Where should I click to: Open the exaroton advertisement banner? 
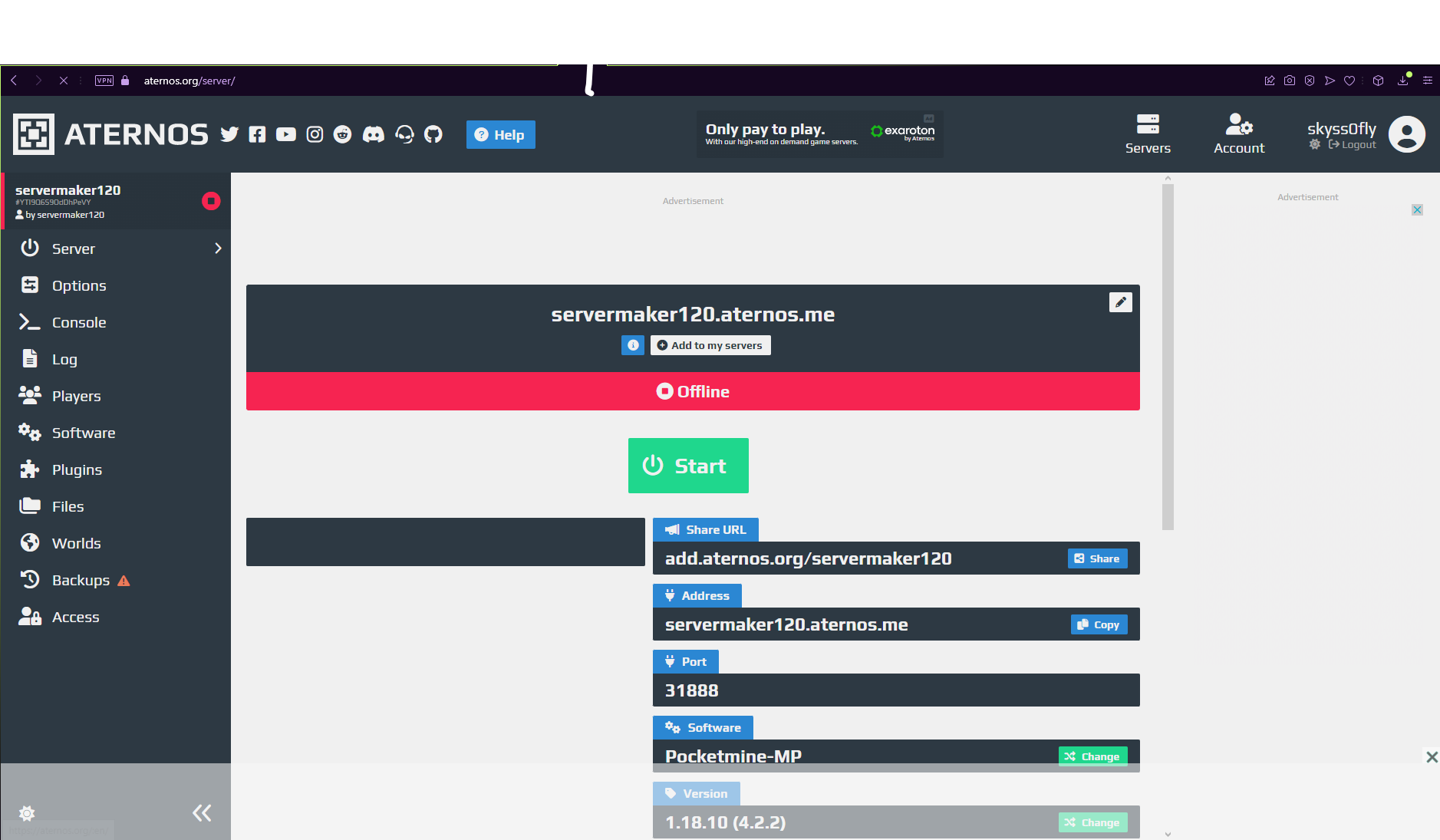[820, 134]
